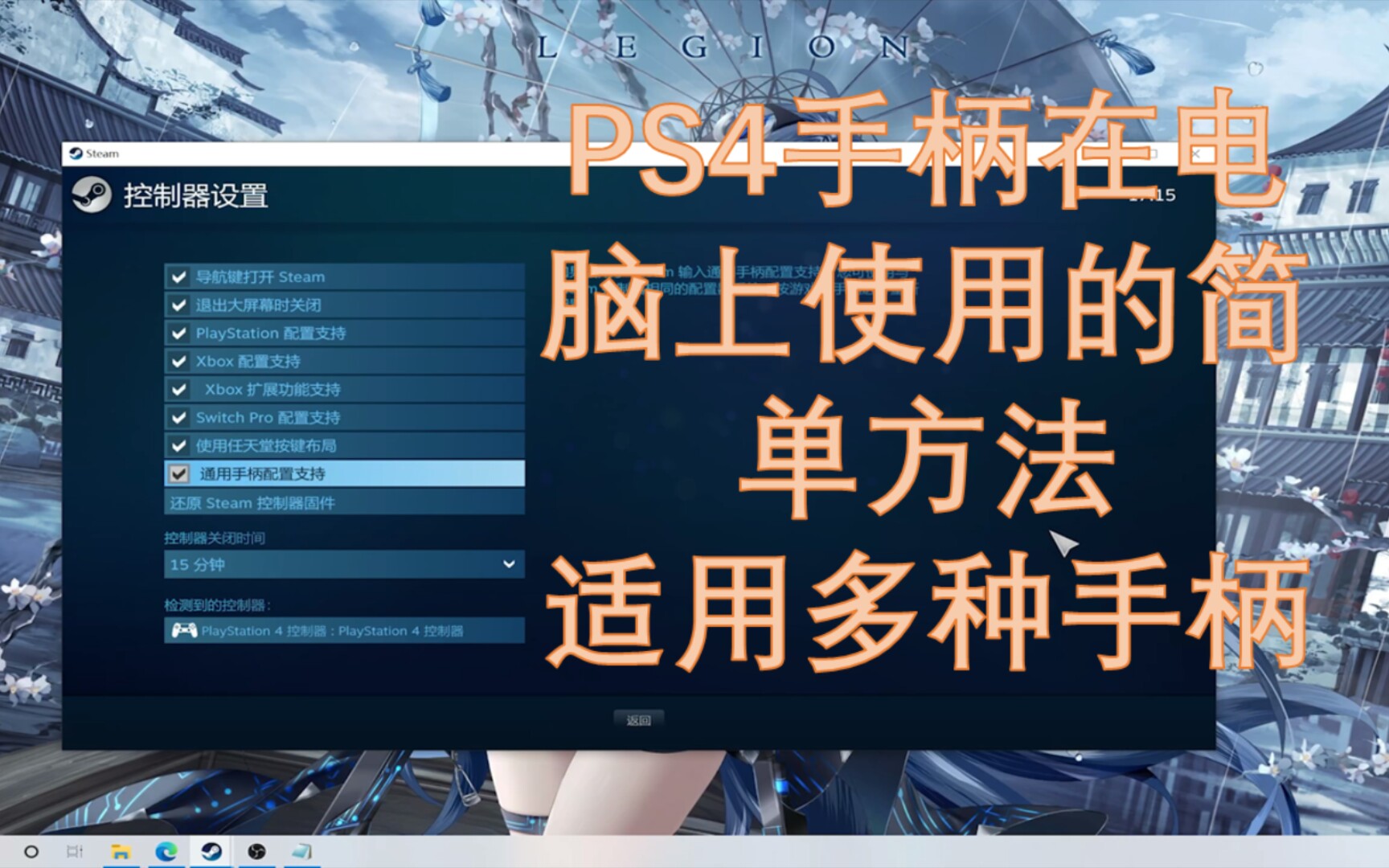Toggle Xbox 扩展功能支持 checkbox
The height and width of the screenshot is (868, 1389).
pos(178,390)
